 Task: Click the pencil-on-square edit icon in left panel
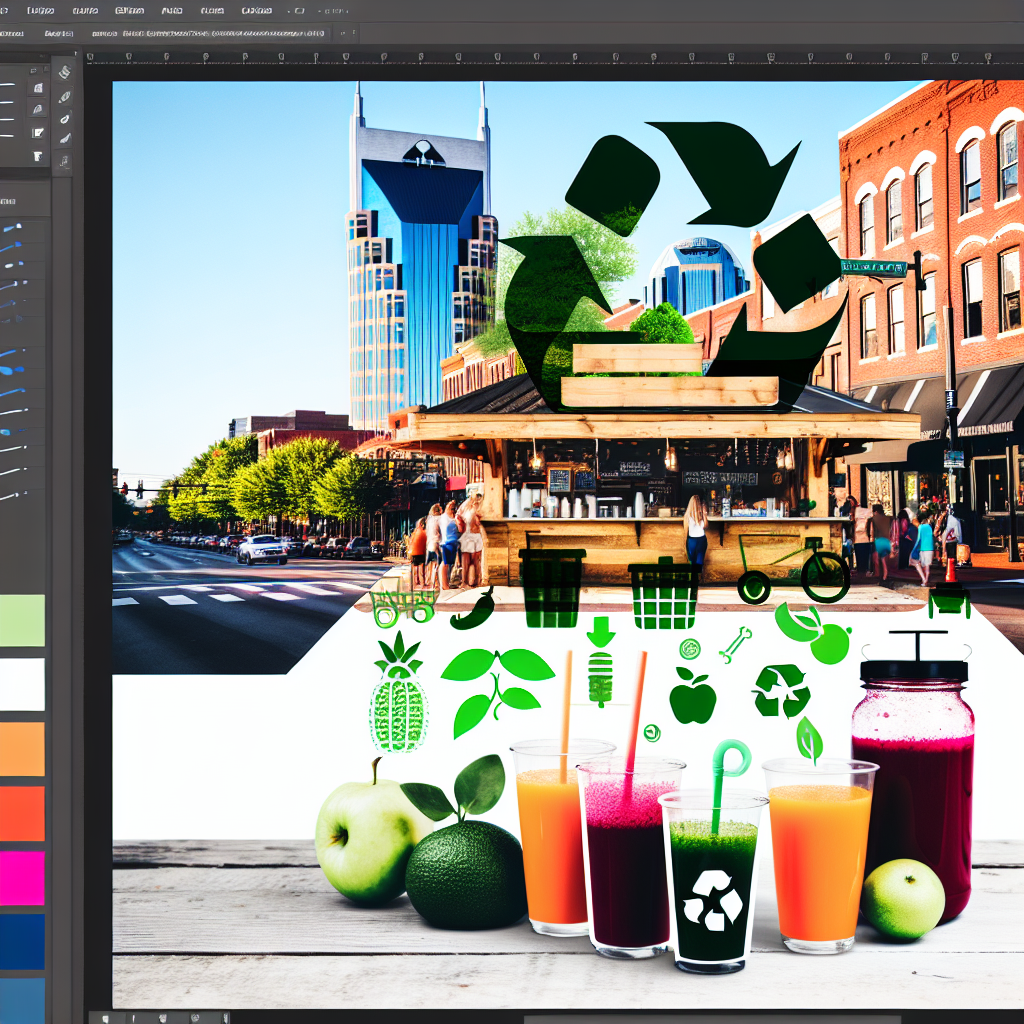click(38, 133)
